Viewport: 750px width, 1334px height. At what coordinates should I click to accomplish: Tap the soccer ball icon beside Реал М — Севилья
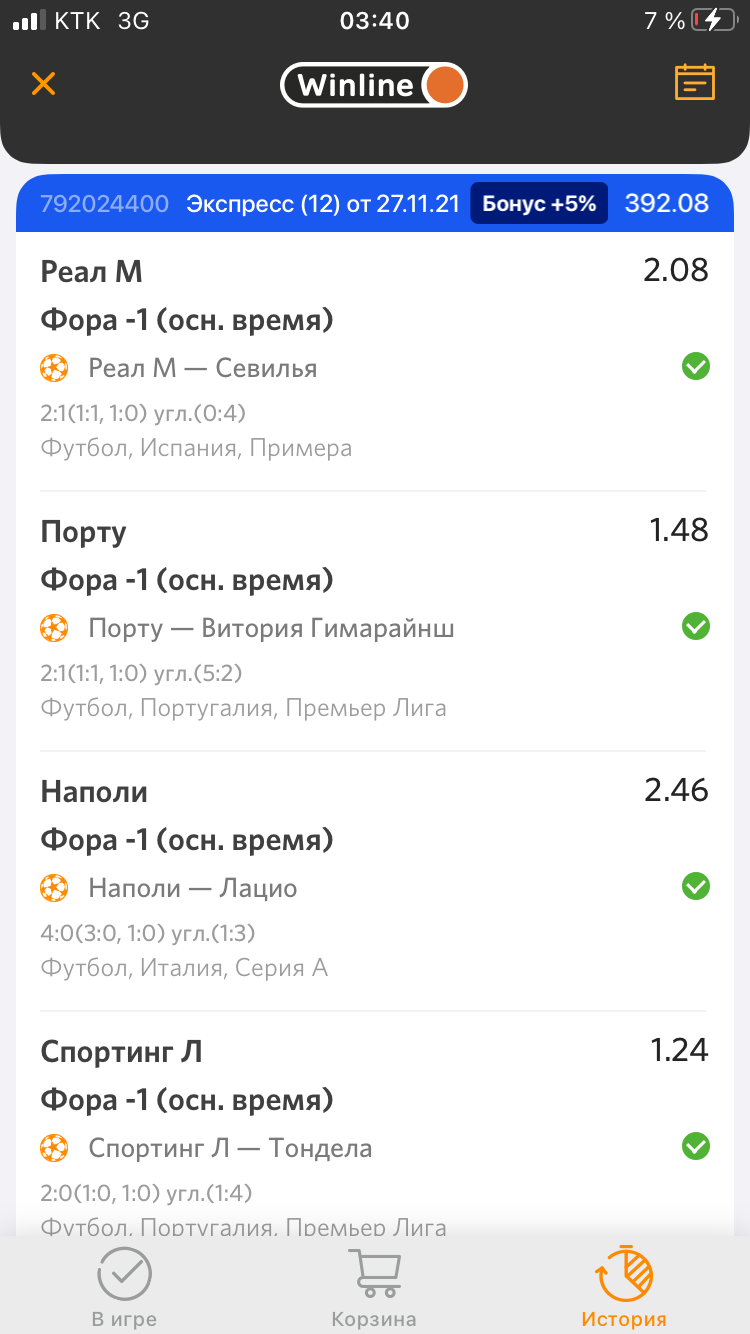click(54, 368)
